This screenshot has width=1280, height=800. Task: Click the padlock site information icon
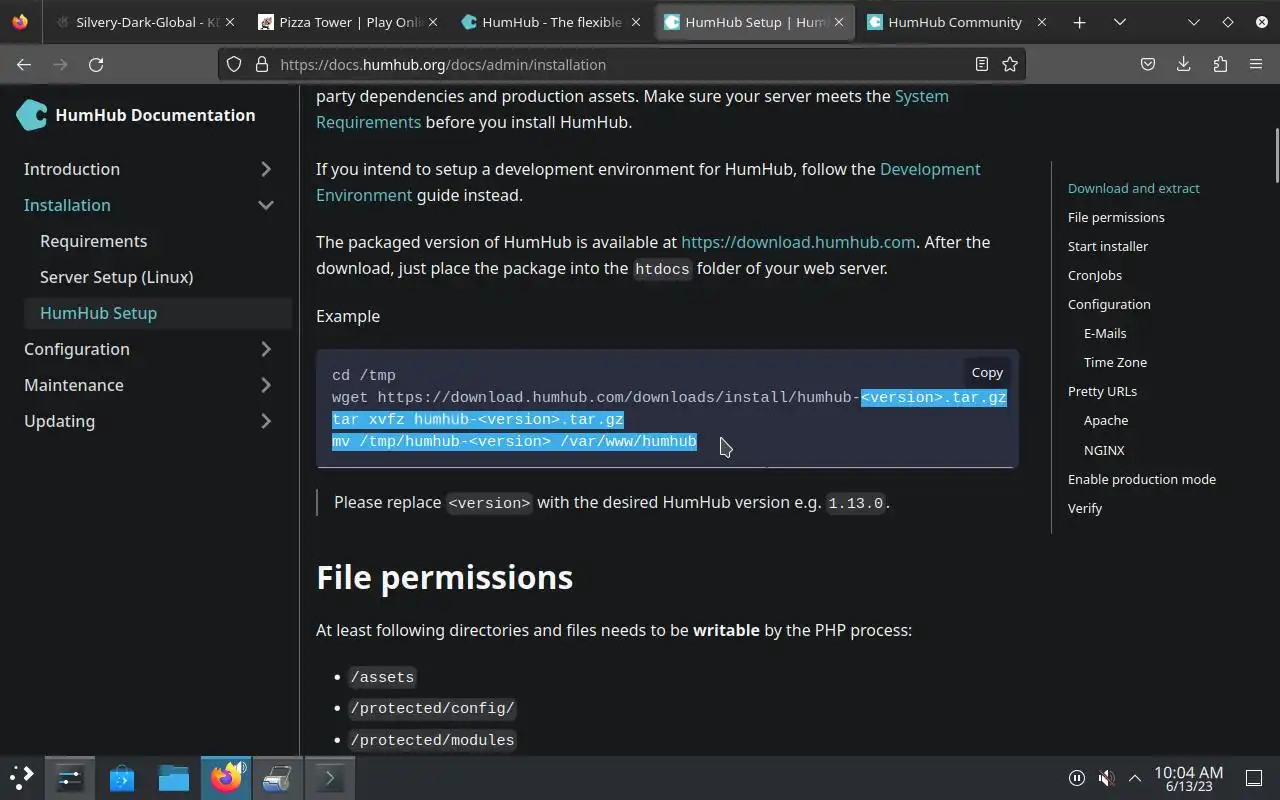pos(262,64)
